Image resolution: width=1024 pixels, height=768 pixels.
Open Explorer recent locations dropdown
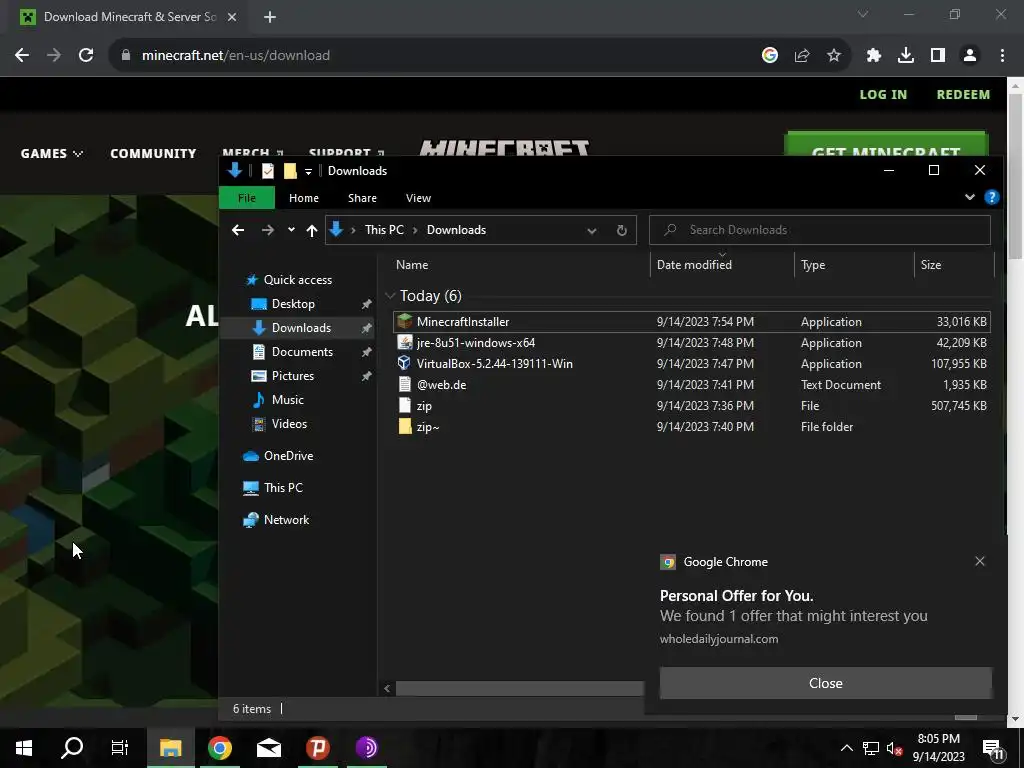291,230
